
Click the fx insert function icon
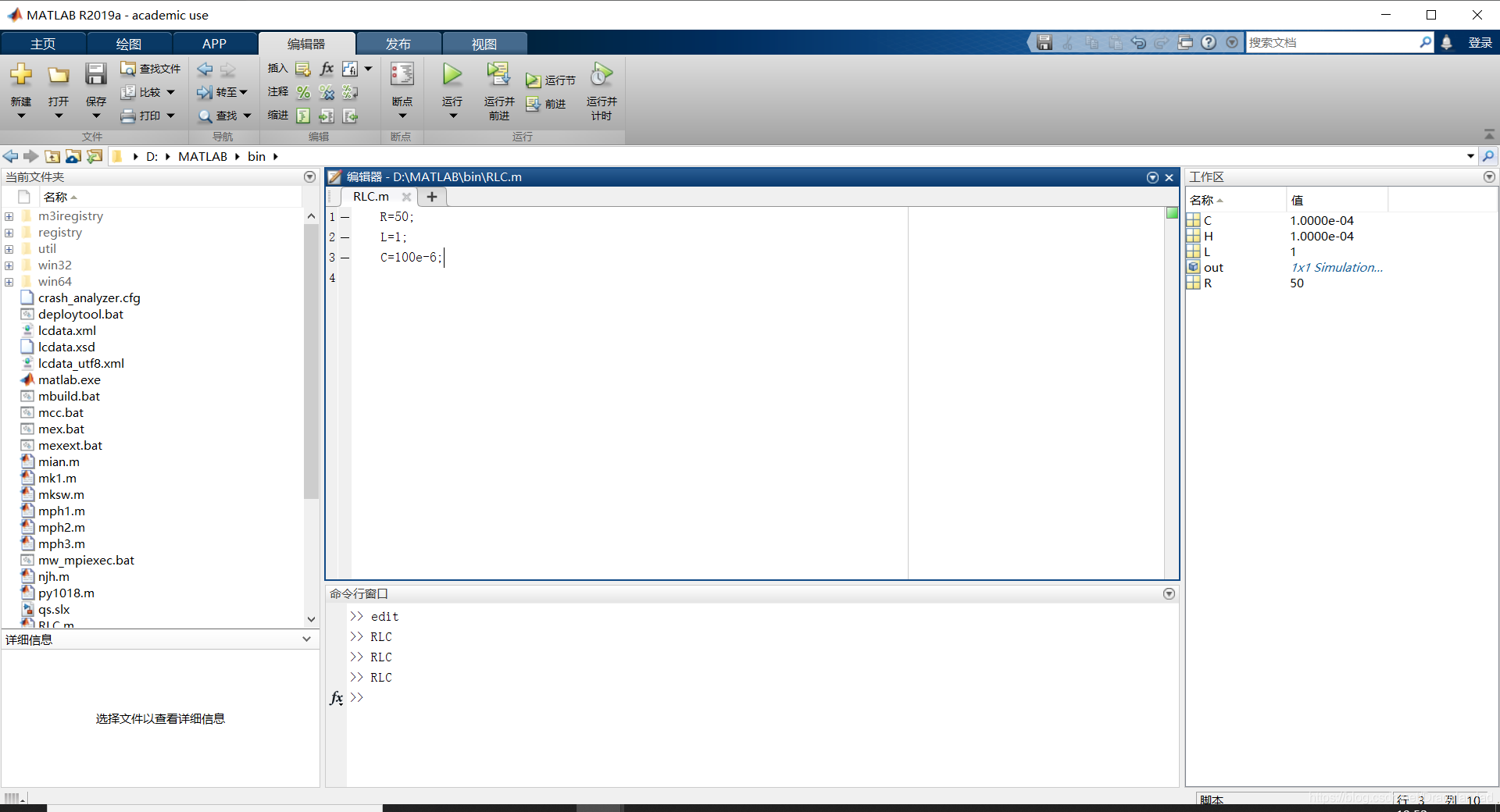pyautogui.click(x=327, y=69)
